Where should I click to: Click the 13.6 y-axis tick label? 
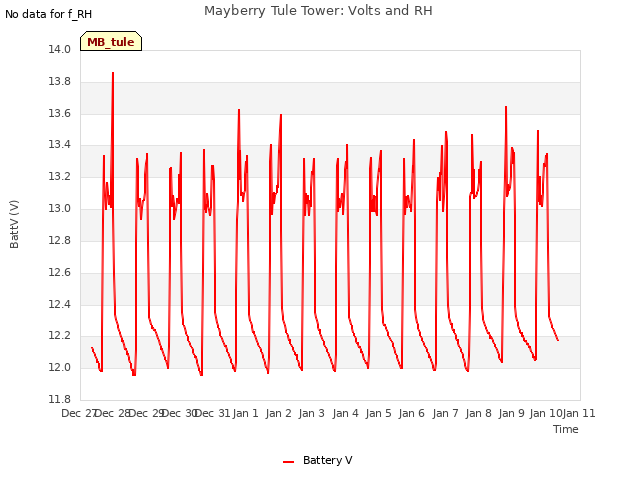59,113
